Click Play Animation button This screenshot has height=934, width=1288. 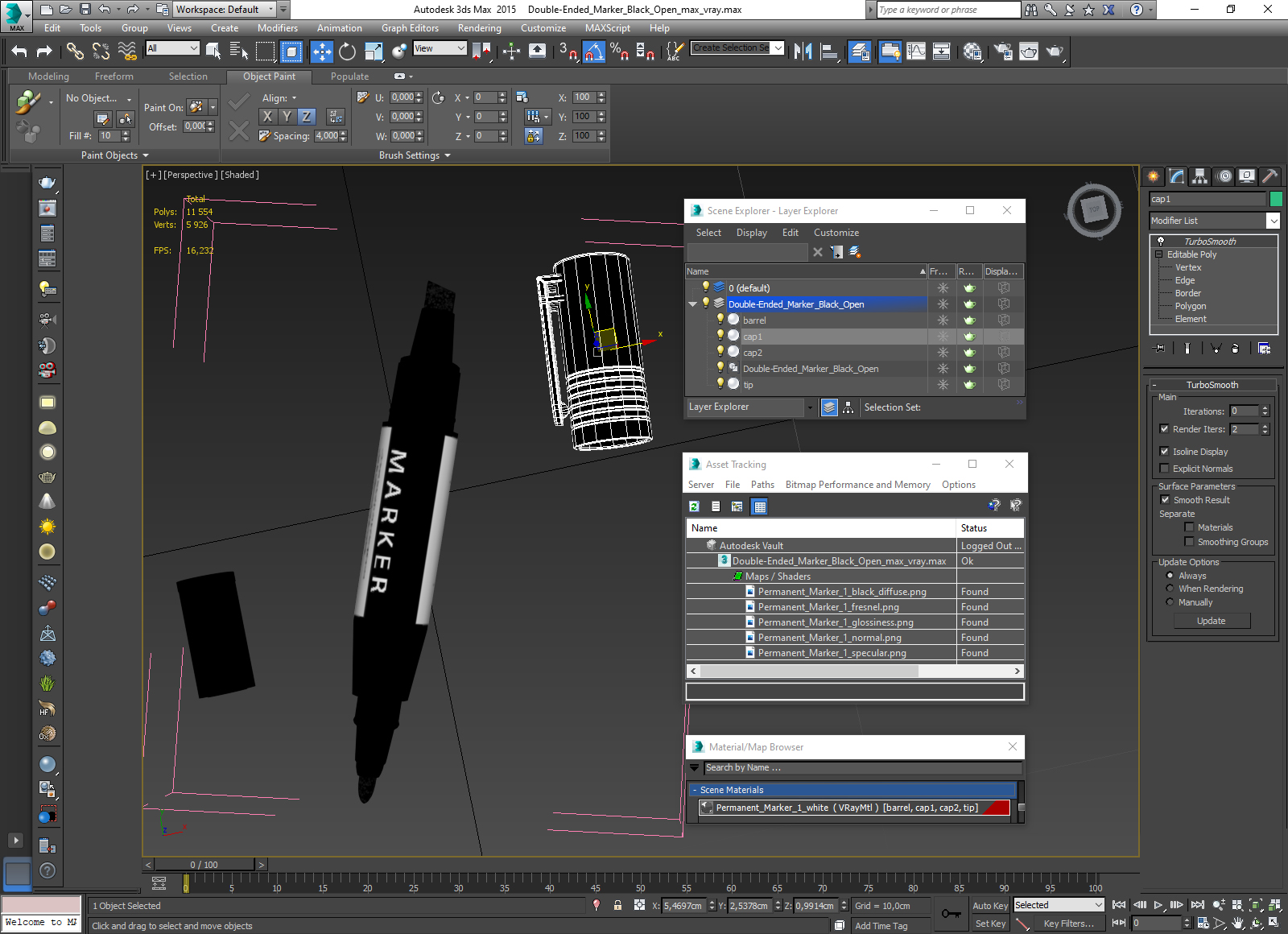click(x=1158, y=905)
